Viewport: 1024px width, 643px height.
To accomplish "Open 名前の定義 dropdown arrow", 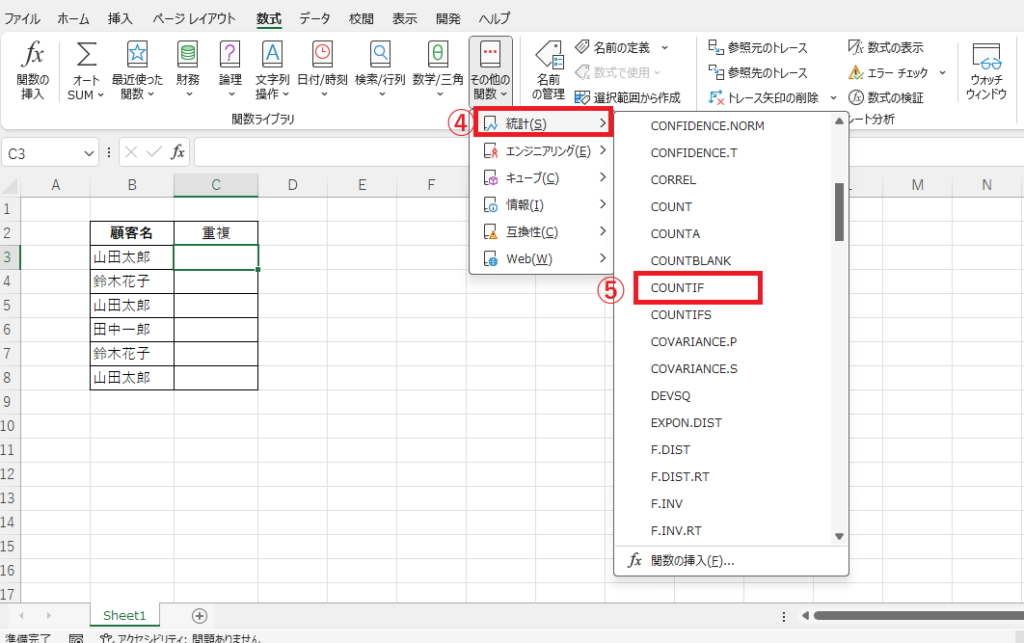I will [x=665, y=48].
